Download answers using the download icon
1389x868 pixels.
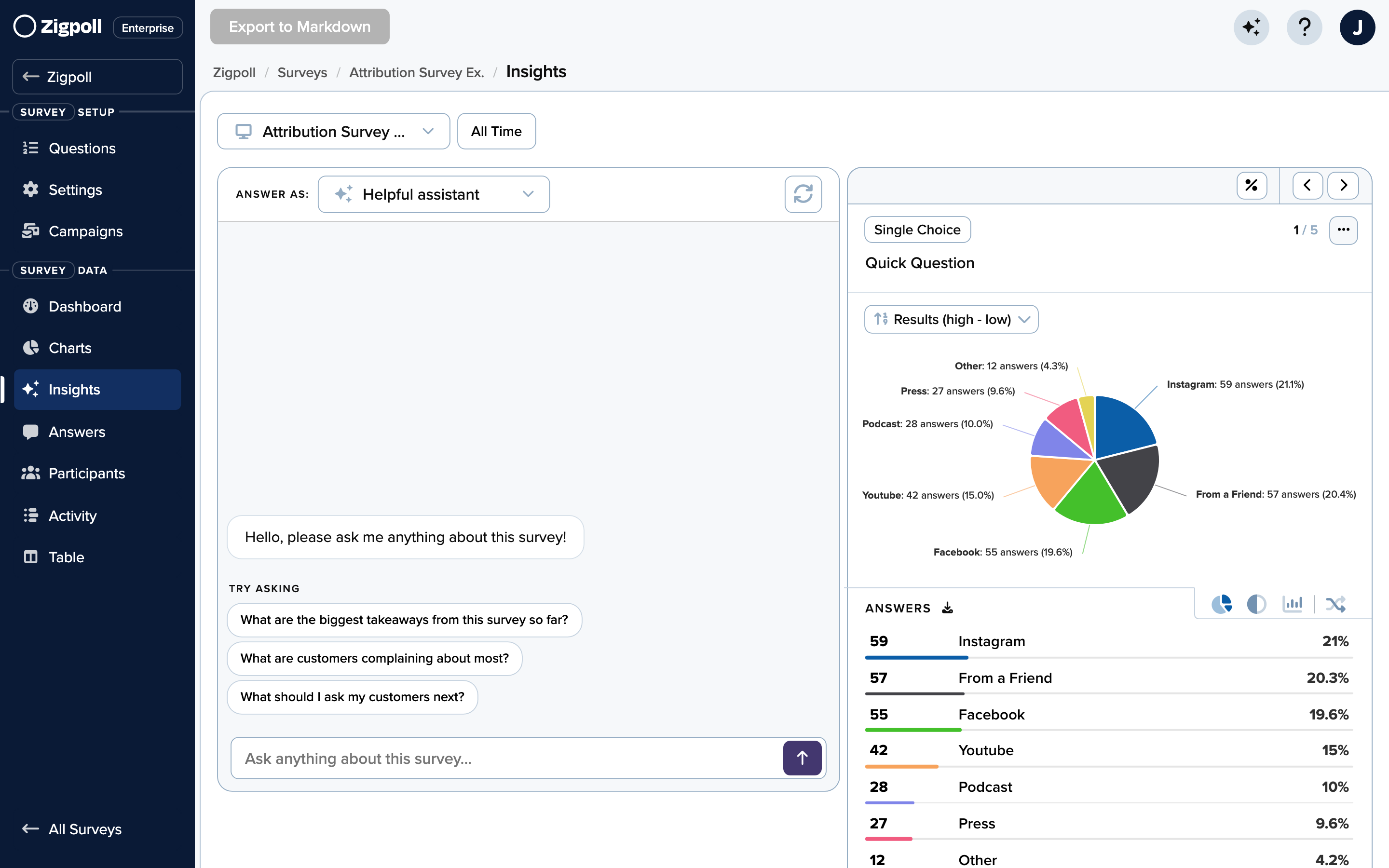[x=948, y=608]
